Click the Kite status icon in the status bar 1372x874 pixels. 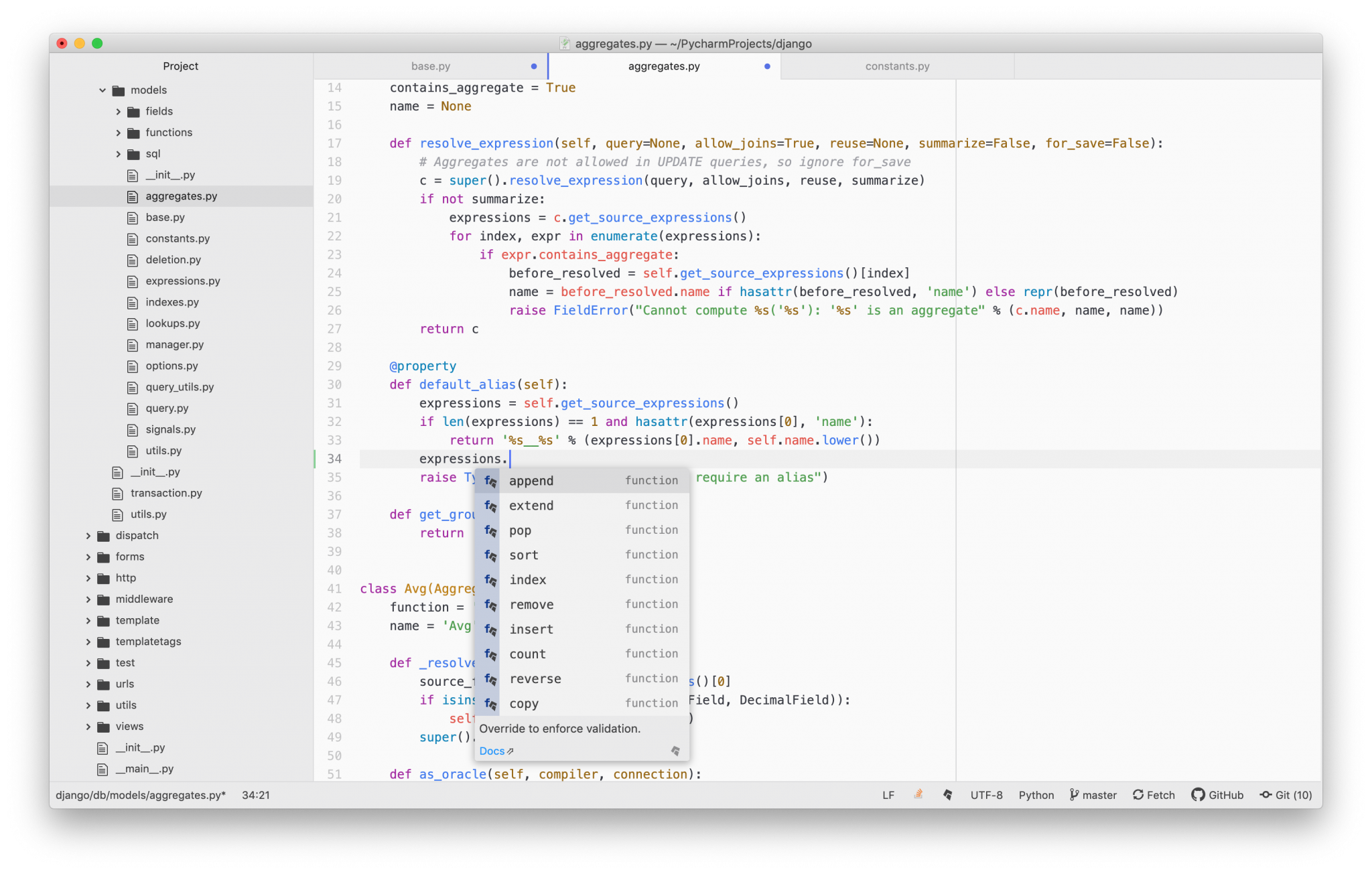pyautogui.click(x=949, y=795)
